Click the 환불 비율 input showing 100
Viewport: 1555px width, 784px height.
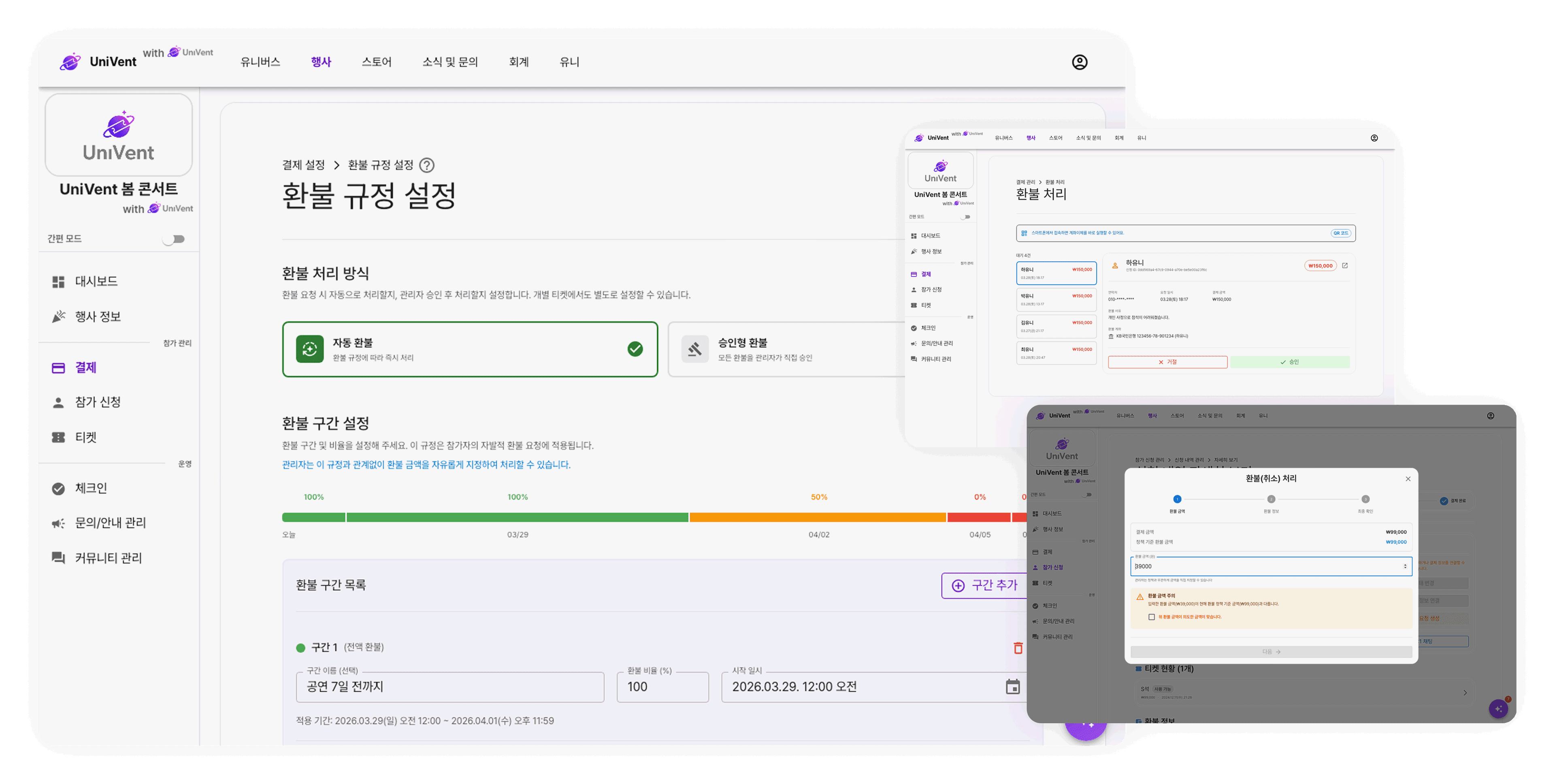point(662,687)
